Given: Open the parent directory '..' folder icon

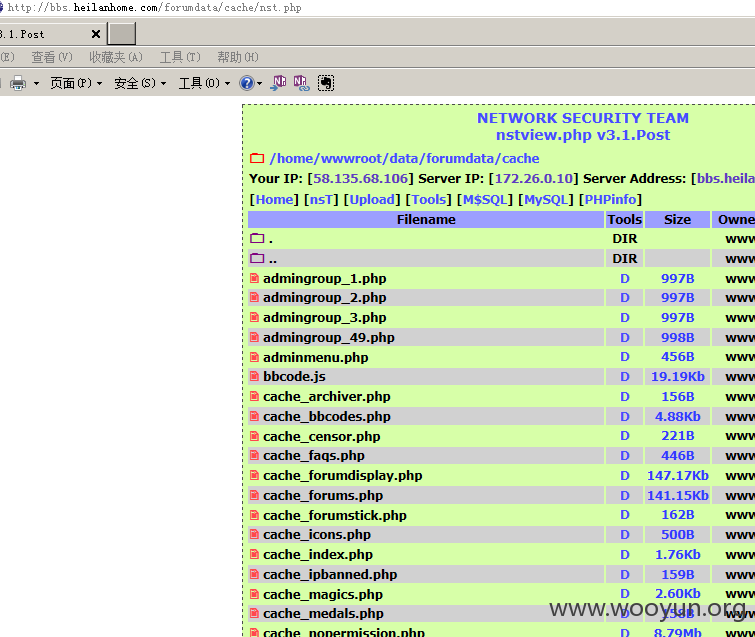Looking at the screenshot, I should click(257, 258).
